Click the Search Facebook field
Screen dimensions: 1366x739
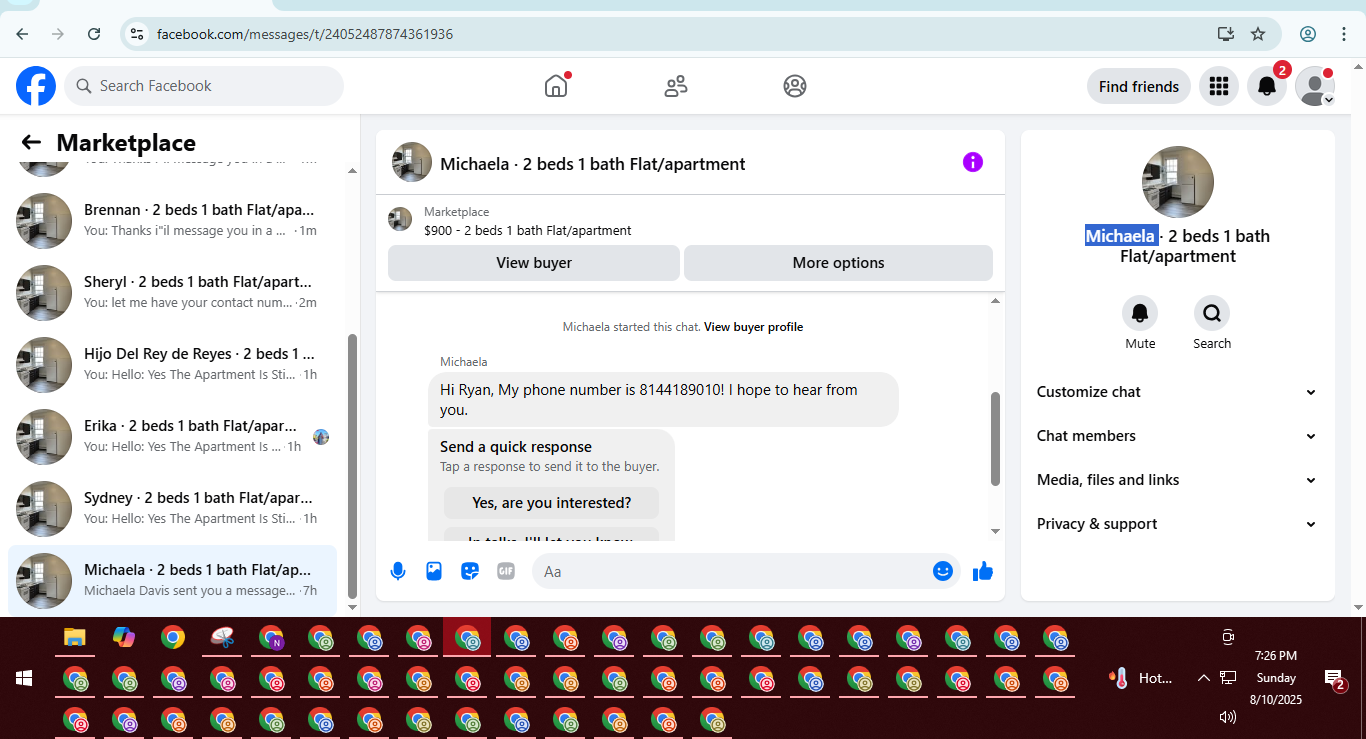click(204, 86)
